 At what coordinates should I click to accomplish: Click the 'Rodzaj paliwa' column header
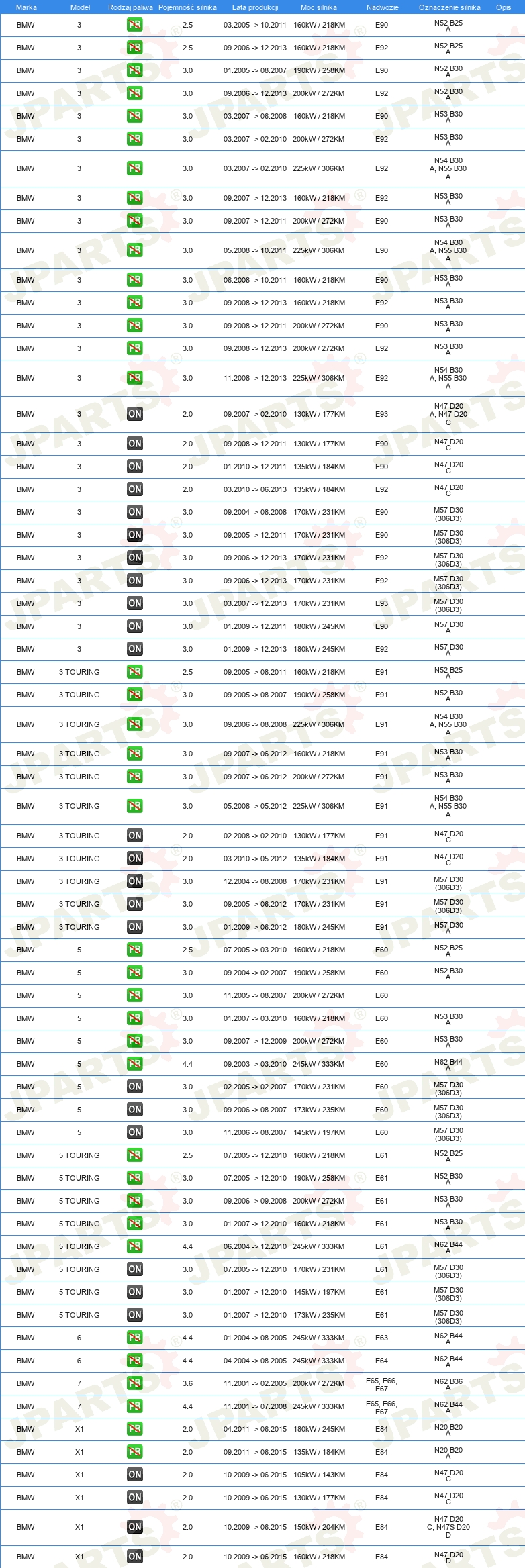point(130,7)
